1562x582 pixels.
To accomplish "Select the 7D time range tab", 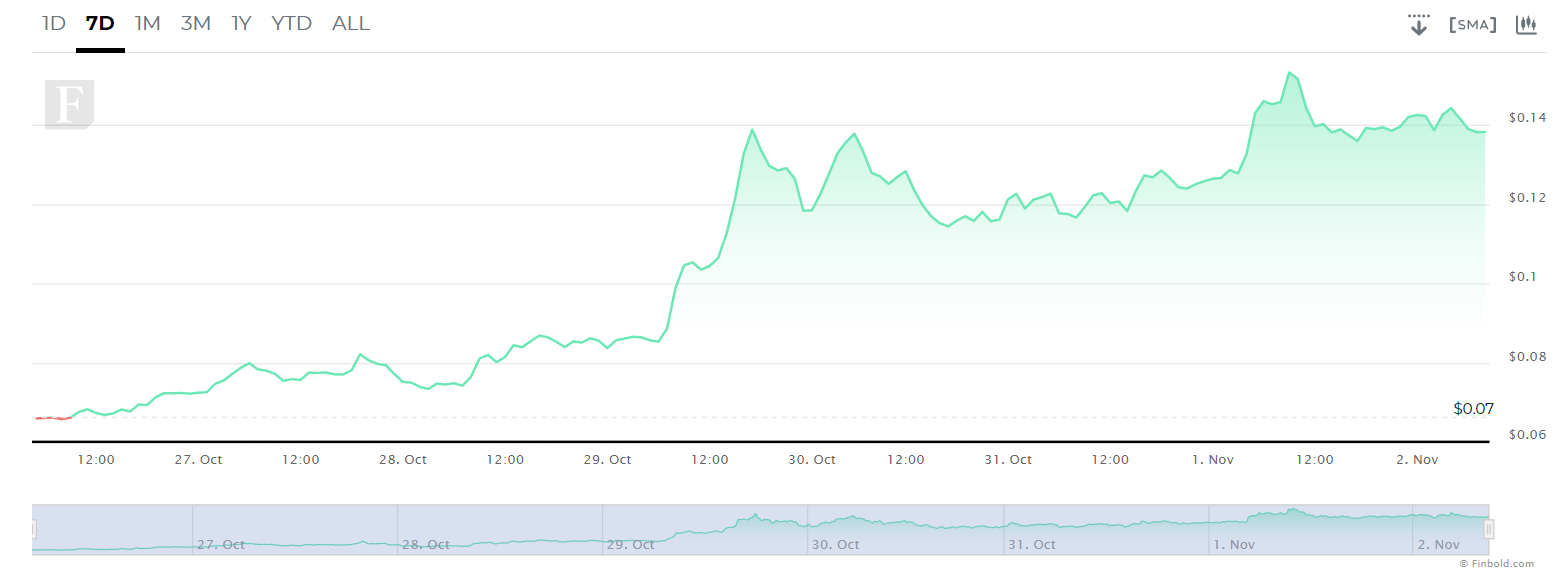I will pos(100,24).
